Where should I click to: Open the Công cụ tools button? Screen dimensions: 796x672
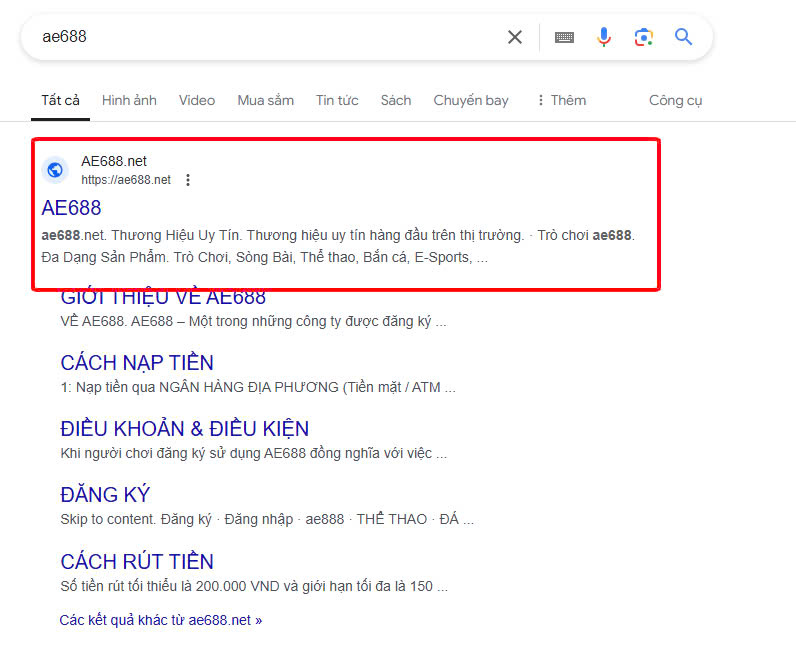(x=675, y=100)
